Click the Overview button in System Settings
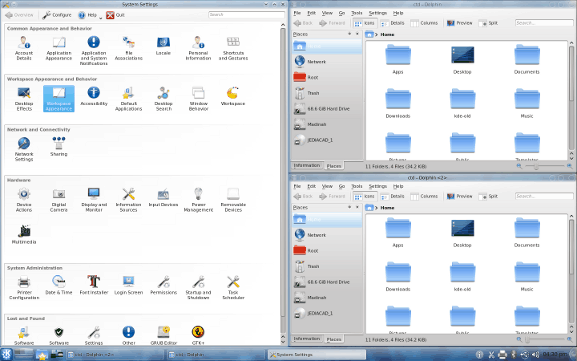This screenshot has width=577, height=361. click(x=19, y=15)
